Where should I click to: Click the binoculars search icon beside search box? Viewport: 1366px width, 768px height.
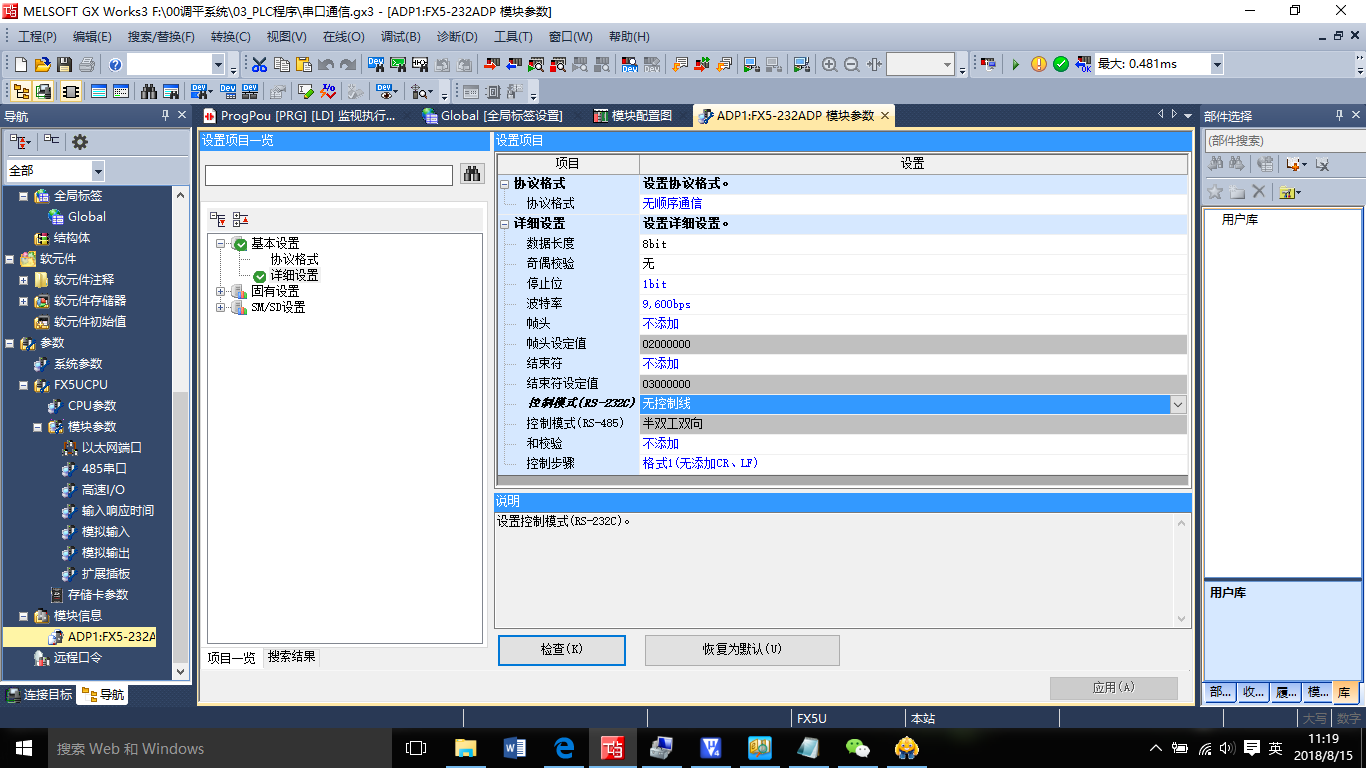coord(471,175)
